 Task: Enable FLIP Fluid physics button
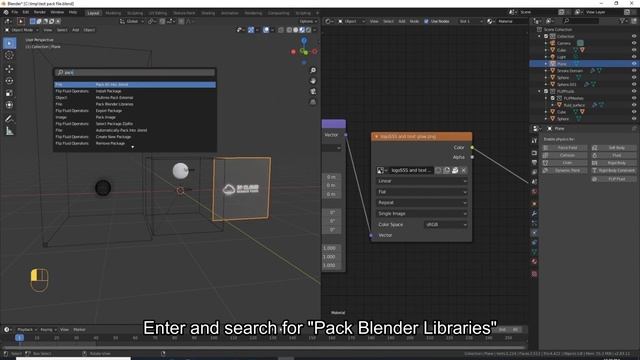[613, 179]
